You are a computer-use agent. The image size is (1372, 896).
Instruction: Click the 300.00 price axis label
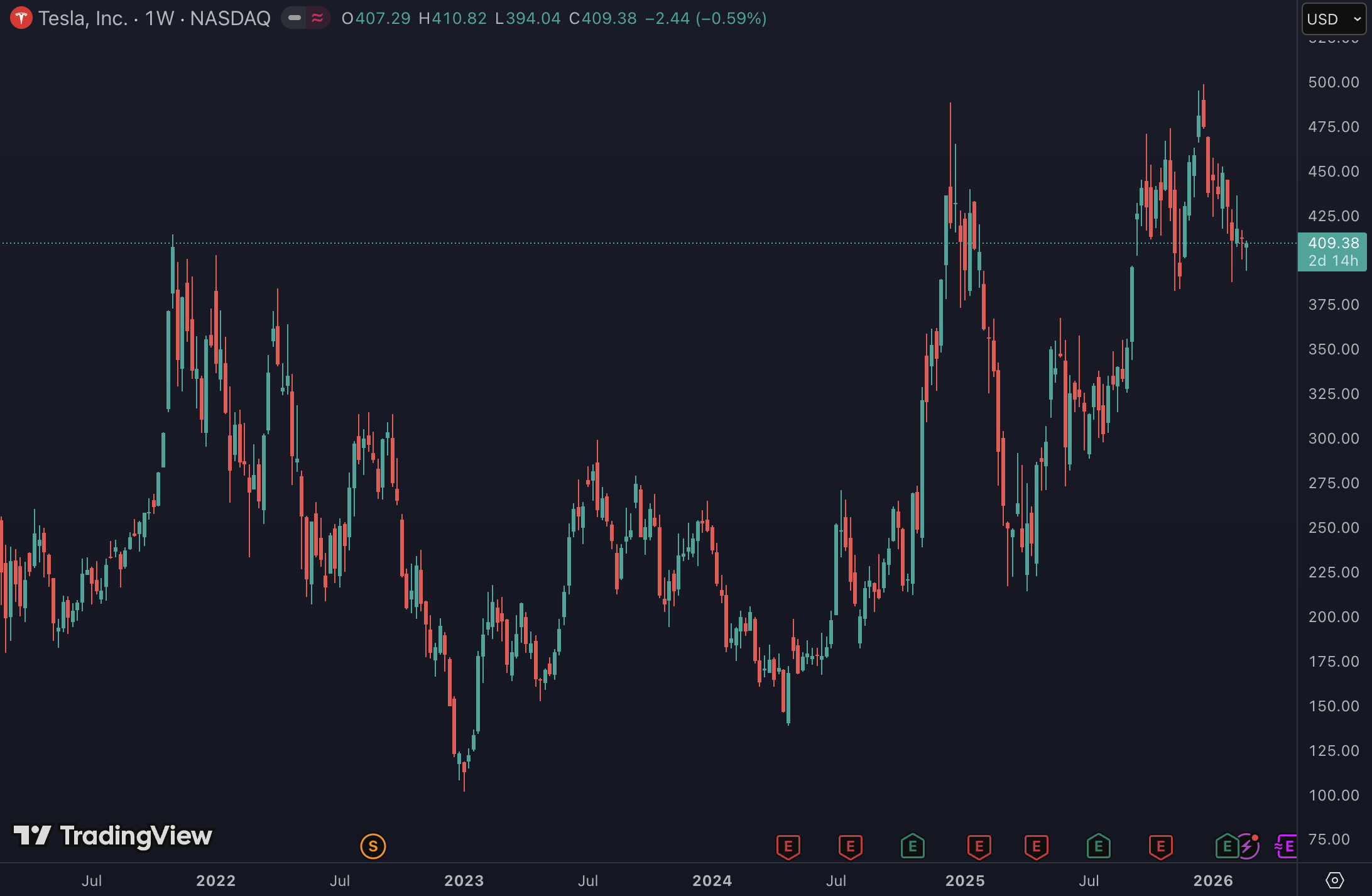tap(1334, 439)
